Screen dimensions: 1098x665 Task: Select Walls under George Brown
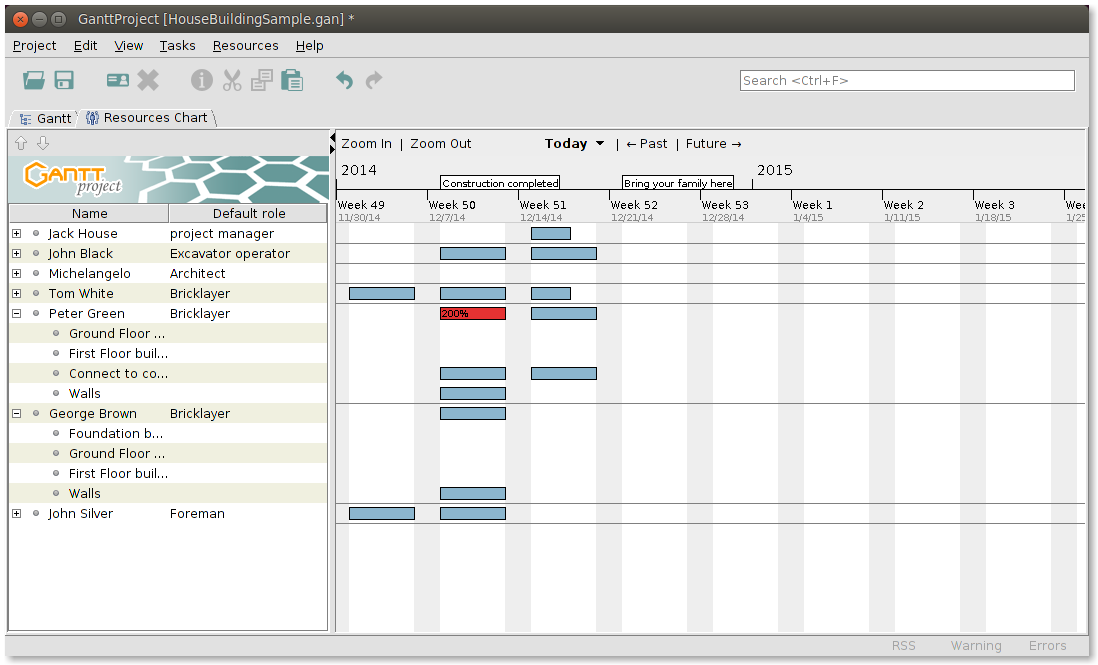[85, 494]
